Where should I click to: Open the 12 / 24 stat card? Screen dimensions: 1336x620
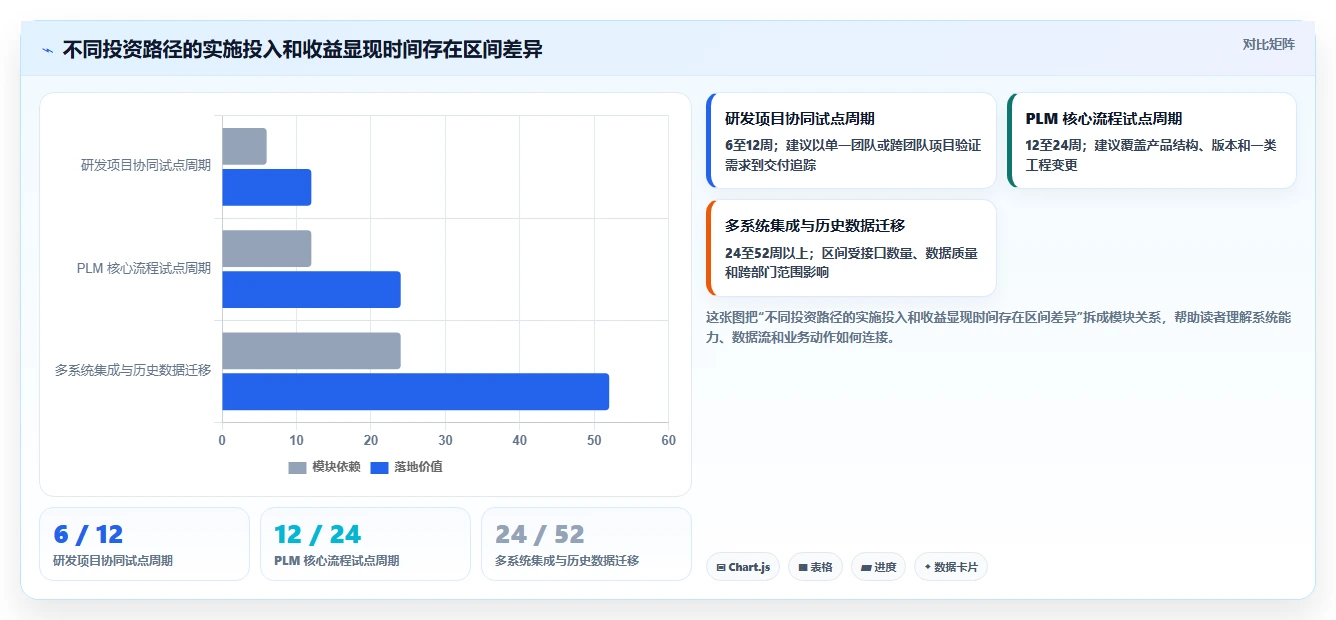[365, 544]
